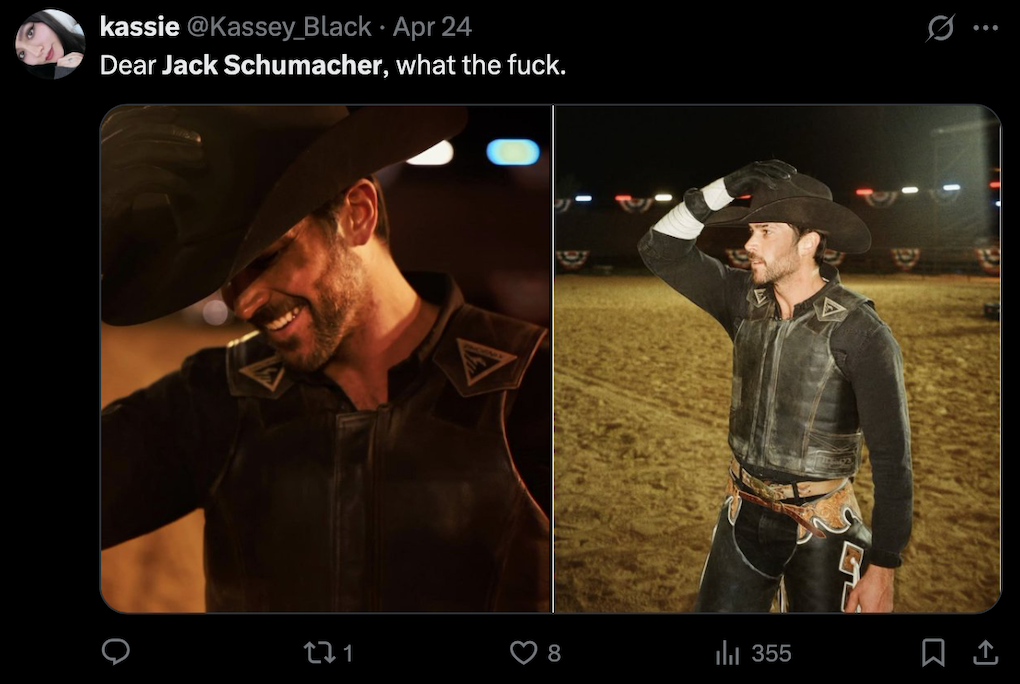Like the tweet with the heart icon
This screenshot has height=684, width=1020.
click(524, 653)
